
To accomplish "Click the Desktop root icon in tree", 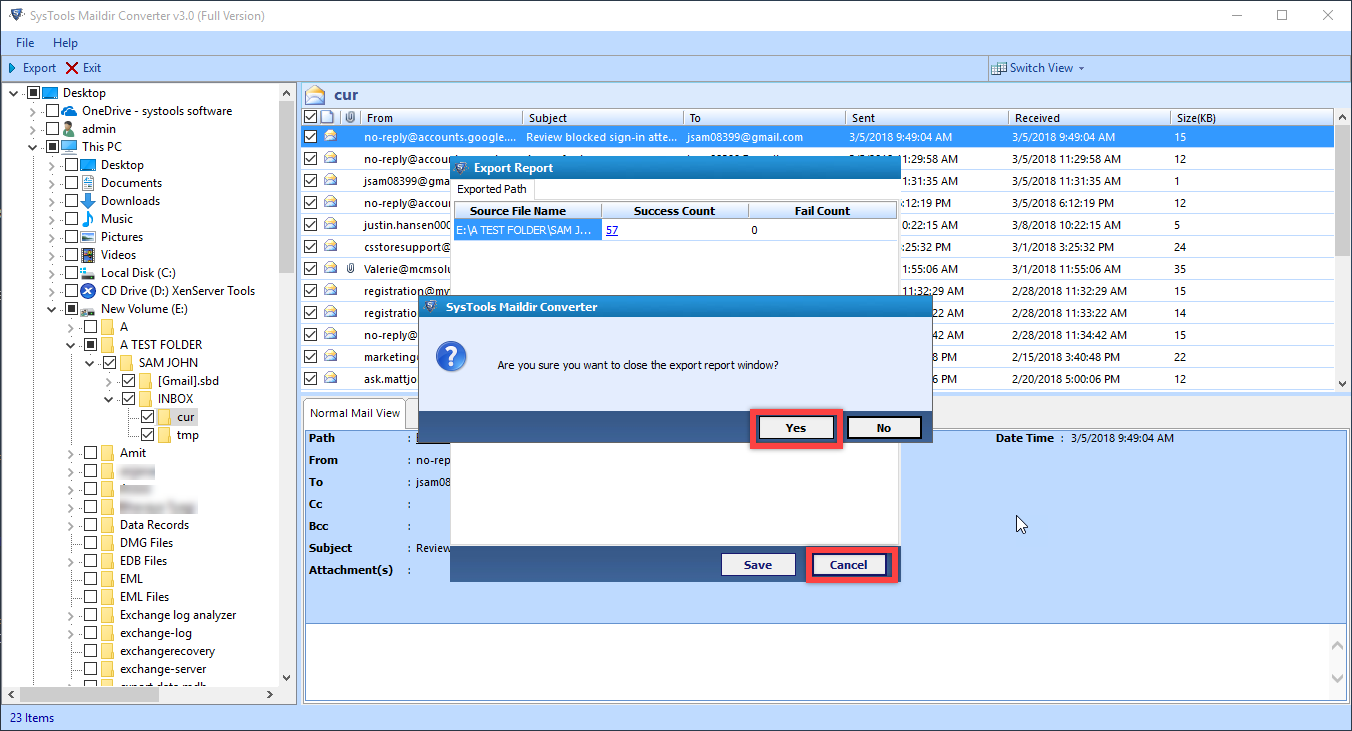I will tap(50, 93).
